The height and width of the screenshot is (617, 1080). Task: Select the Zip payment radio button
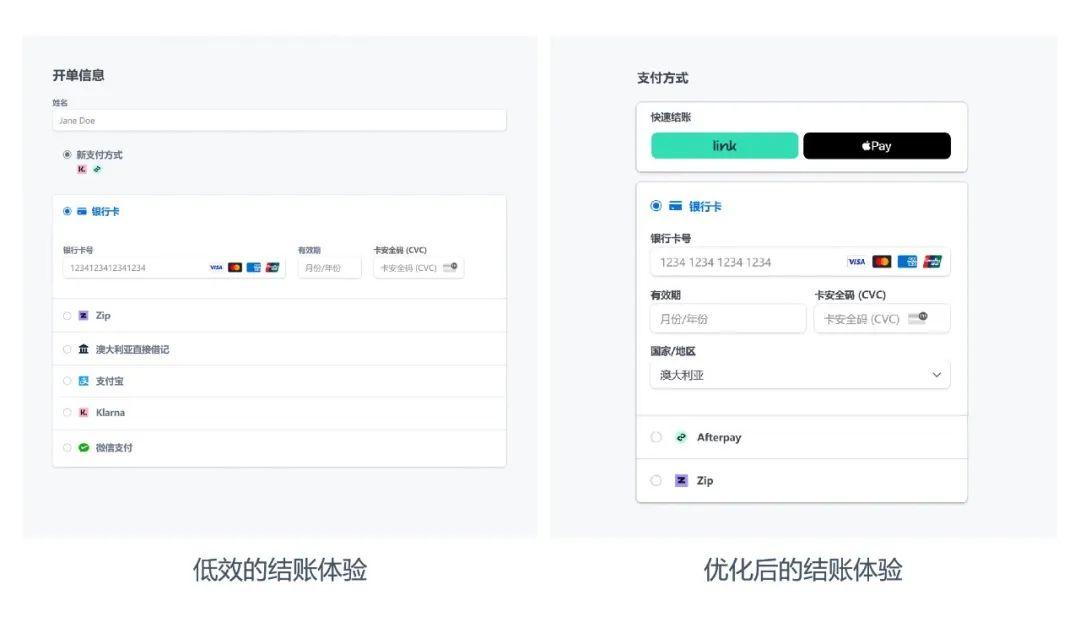[x=67, y=315]
